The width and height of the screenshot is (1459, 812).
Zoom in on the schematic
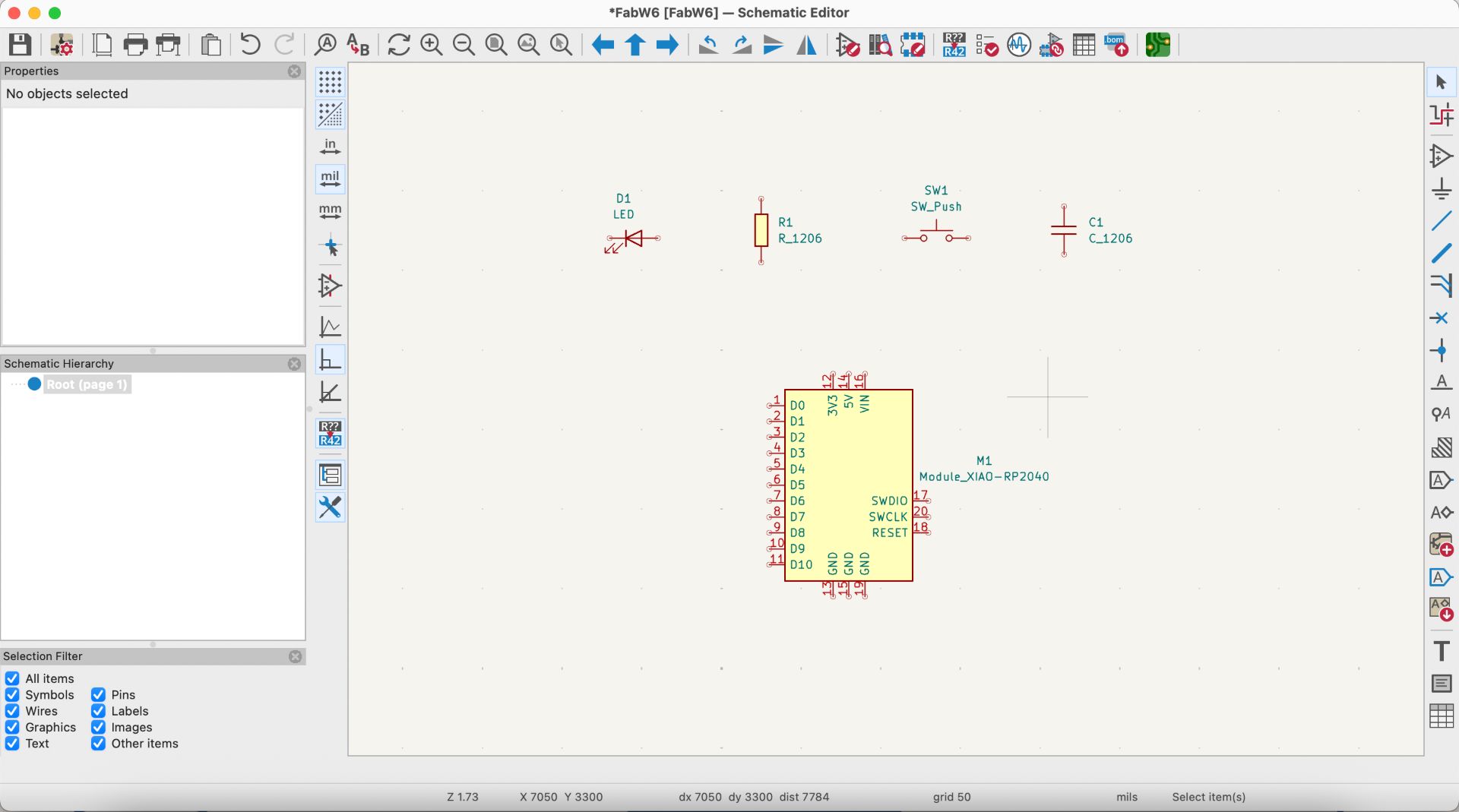(432, 45)
